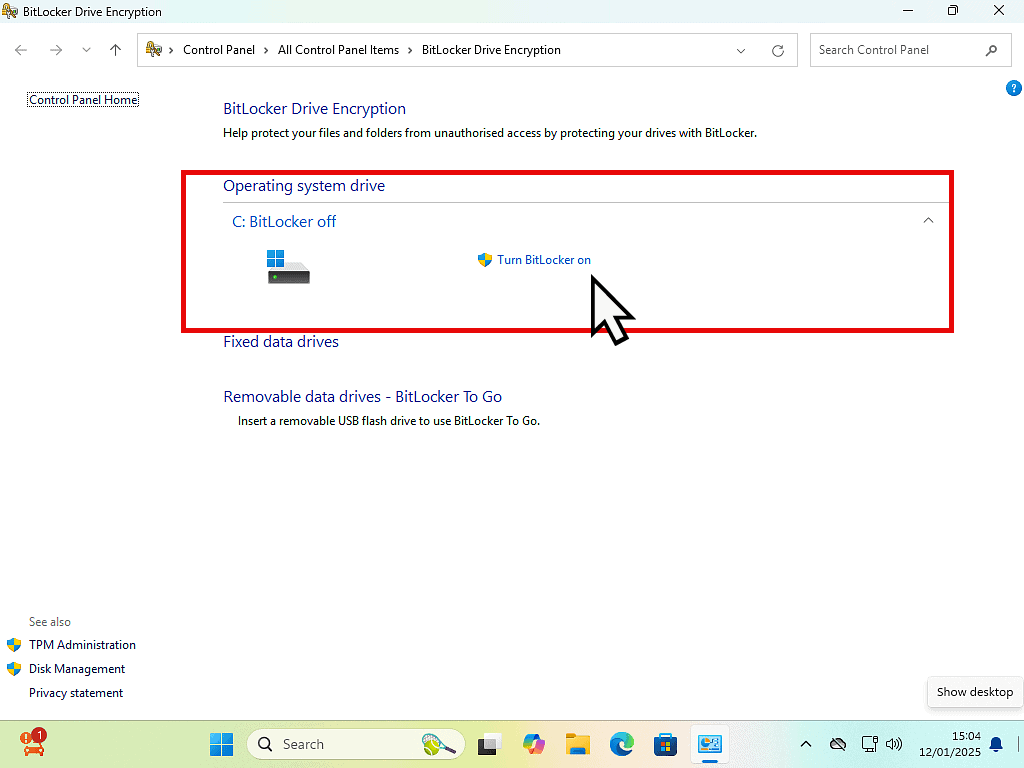Viewport: 1024px width, 768px height.
Task: Select Control Panel breadcrumb in address bar
Action: [x=219, y=50]
